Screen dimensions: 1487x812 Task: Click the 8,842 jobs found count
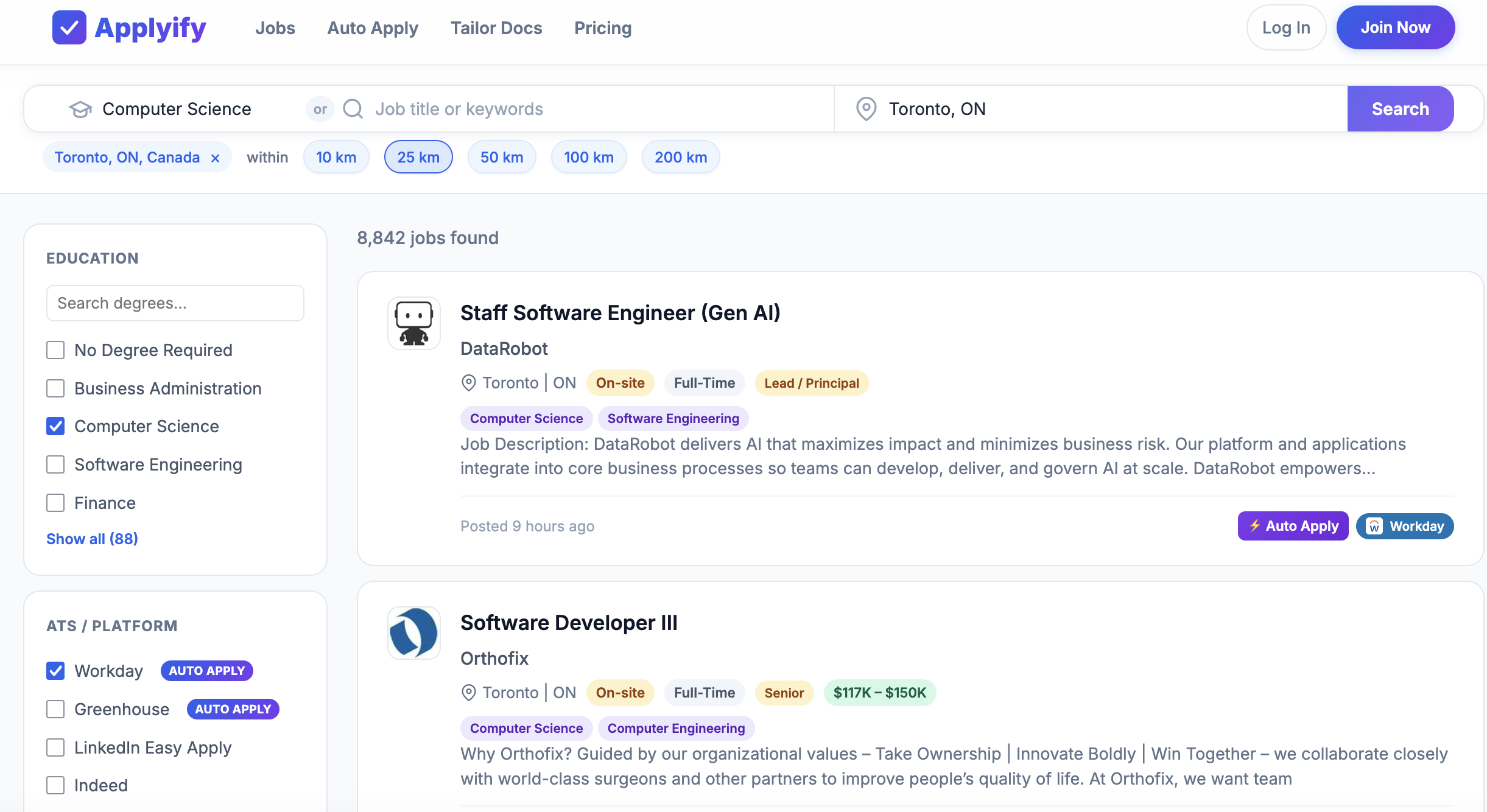tap(428, 238)
